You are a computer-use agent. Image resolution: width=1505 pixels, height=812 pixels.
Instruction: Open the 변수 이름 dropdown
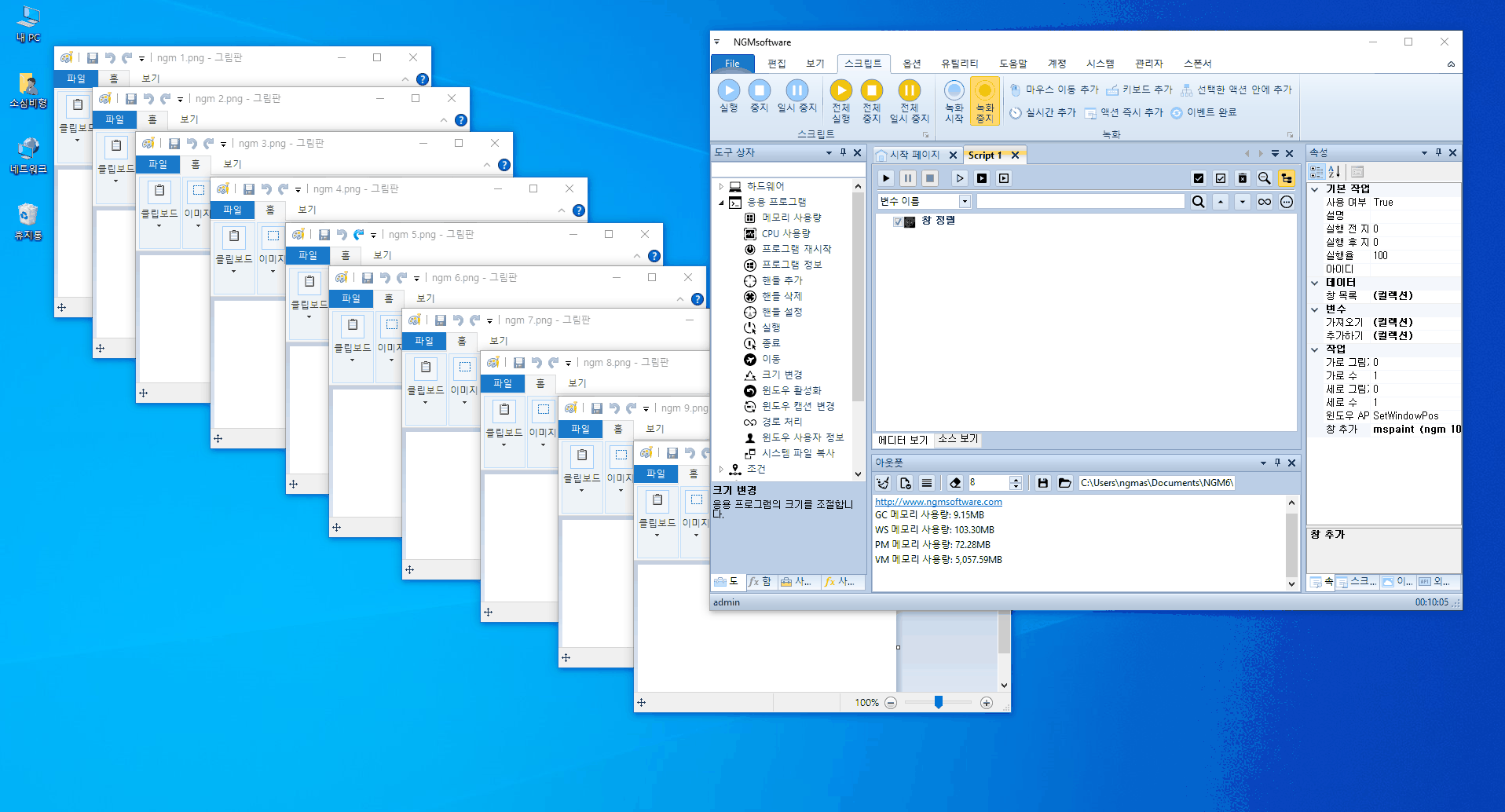[965, 202]
